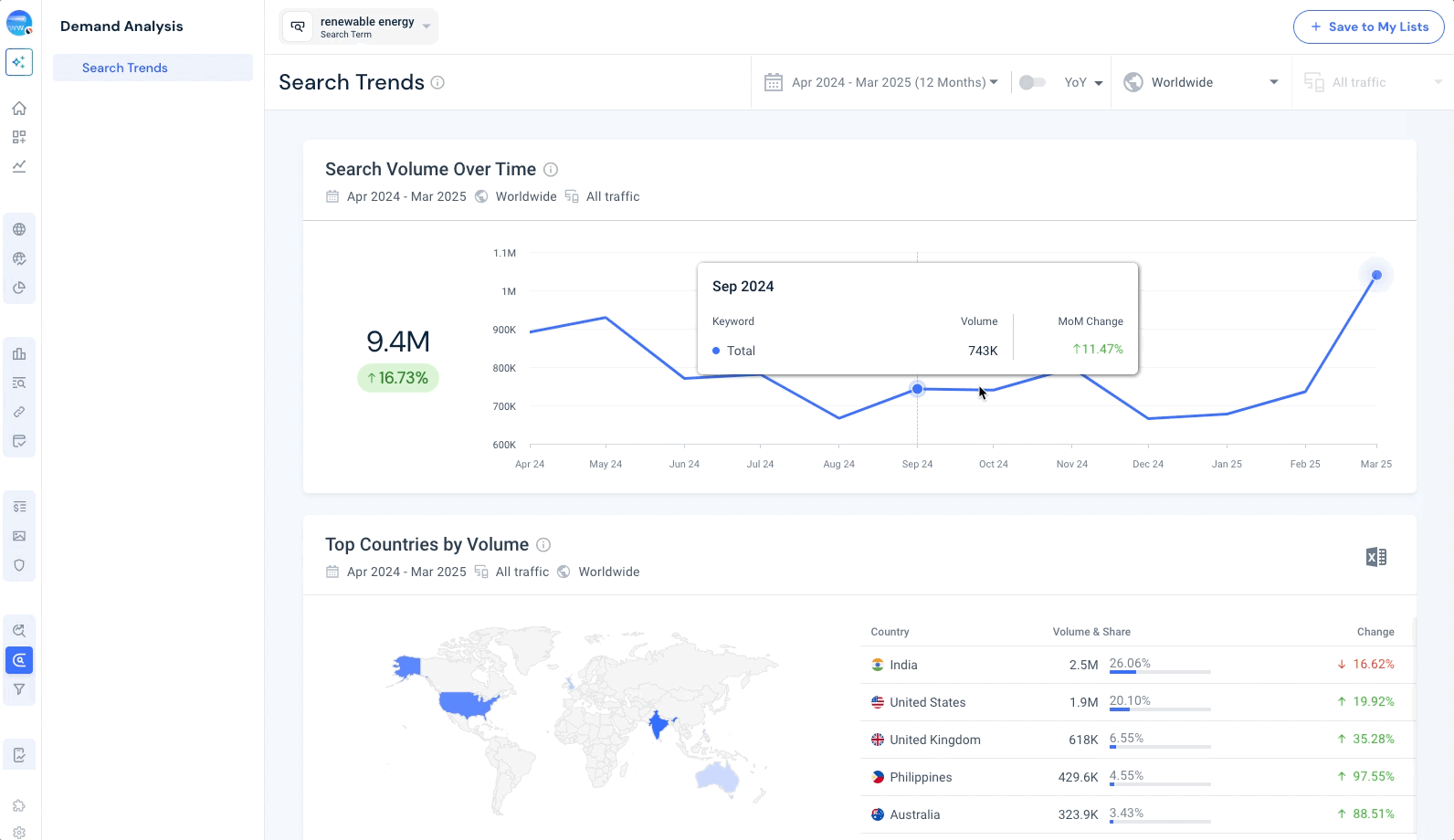Image resolution: width=1454 pixels, height=840 pixels.
Task: Toggle the YoY comparison switch
Action: [1032, 82]
